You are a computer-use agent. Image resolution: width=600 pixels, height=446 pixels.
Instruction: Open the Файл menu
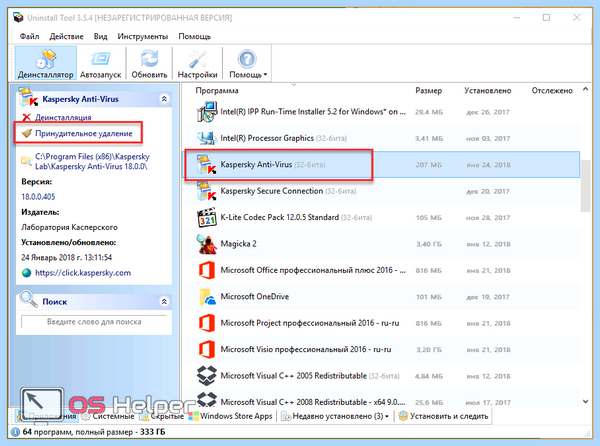click(29, 36)
